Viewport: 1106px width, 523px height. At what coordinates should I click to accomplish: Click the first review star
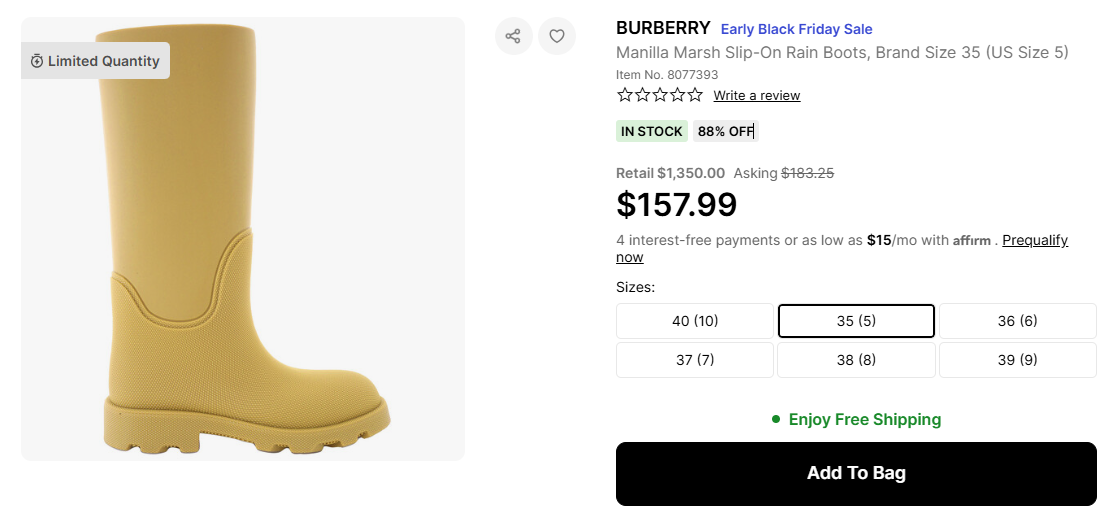(625, 95)
